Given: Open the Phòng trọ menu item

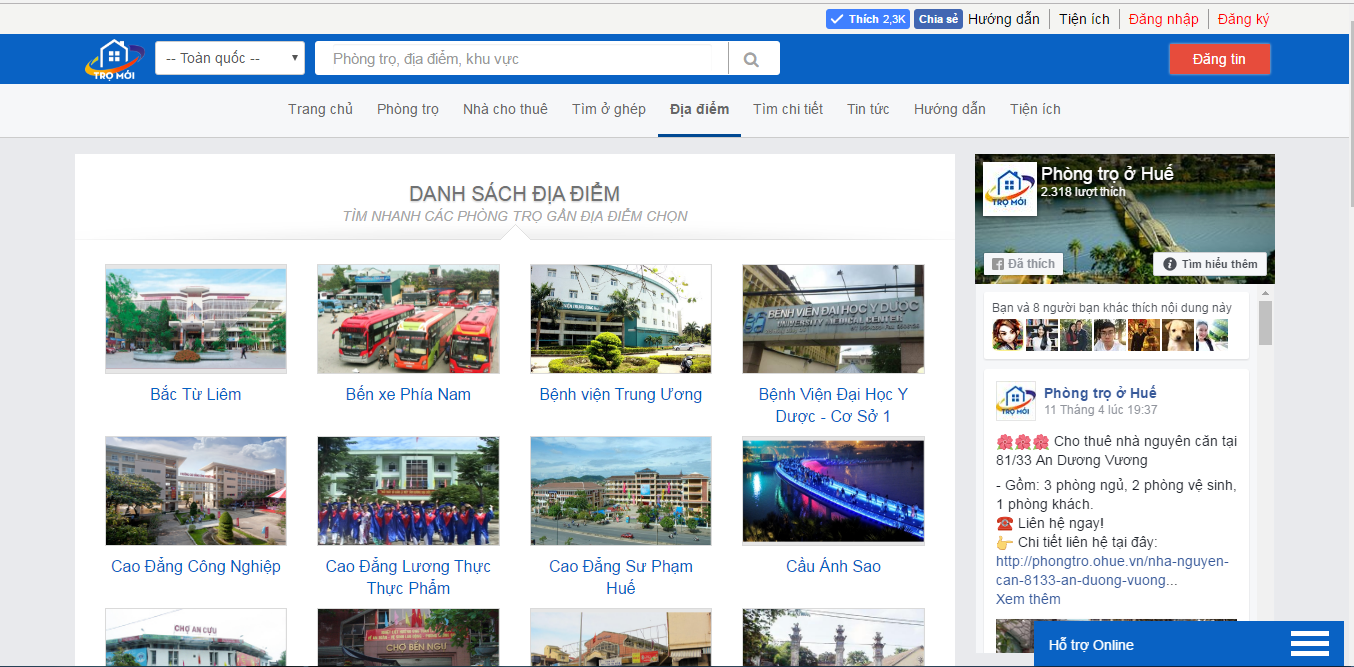Looking at the screenshot, I should click(x=408, y=109).
